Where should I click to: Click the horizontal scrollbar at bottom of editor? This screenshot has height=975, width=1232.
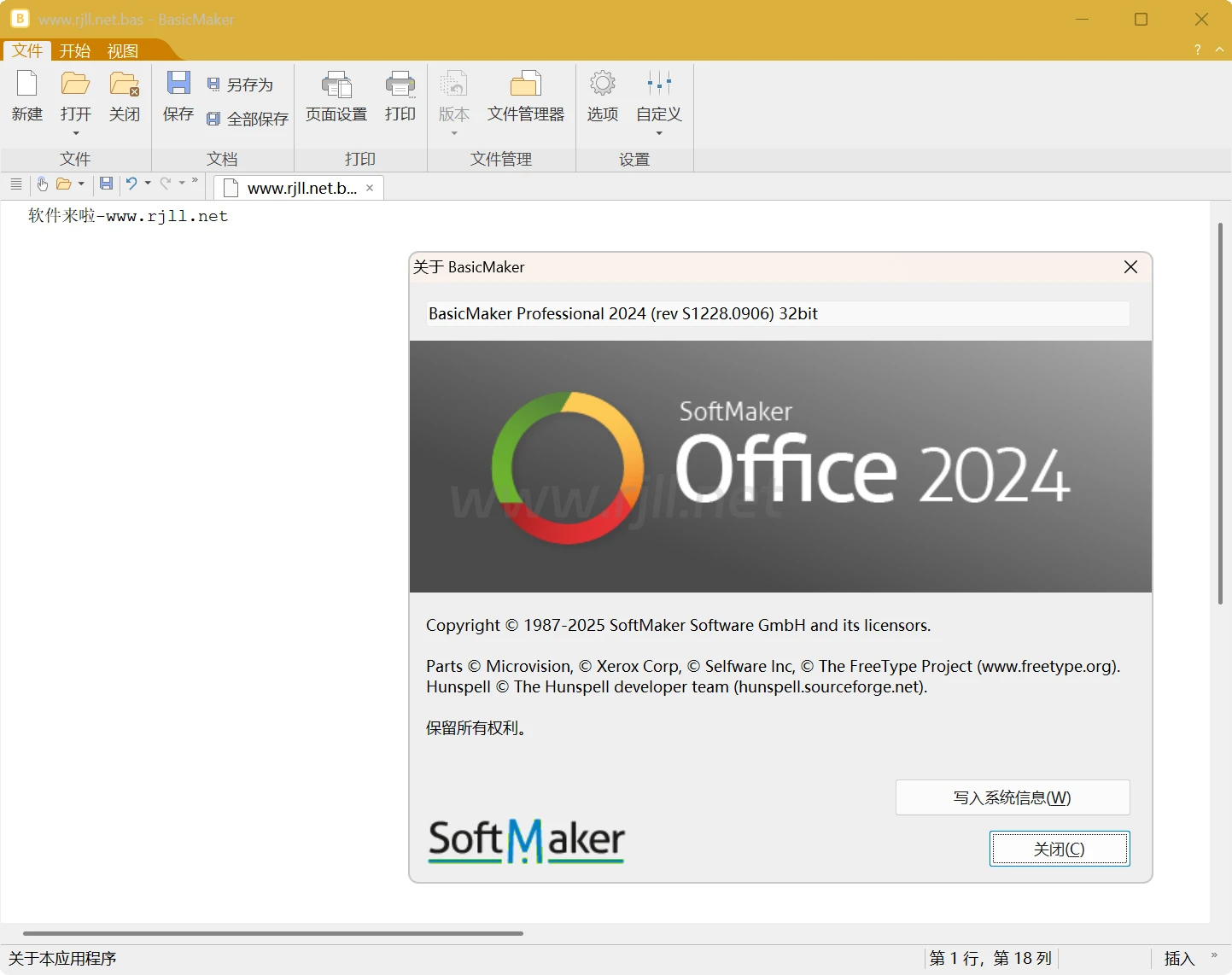click(x=273, y=933)
